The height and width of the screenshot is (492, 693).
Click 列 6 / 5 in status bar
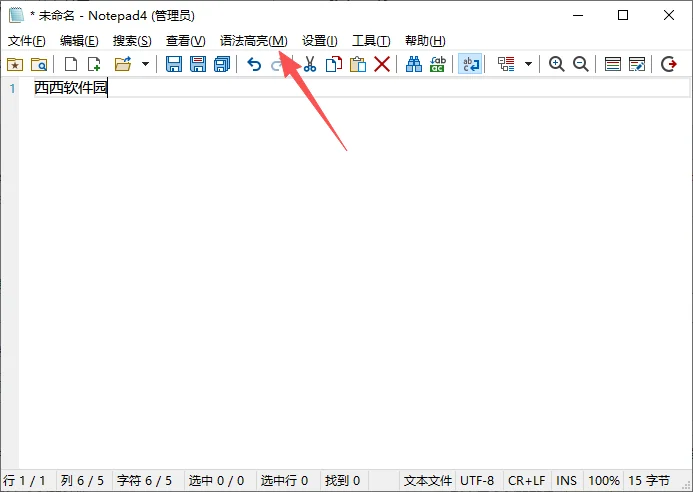click(x=82, y=481)
